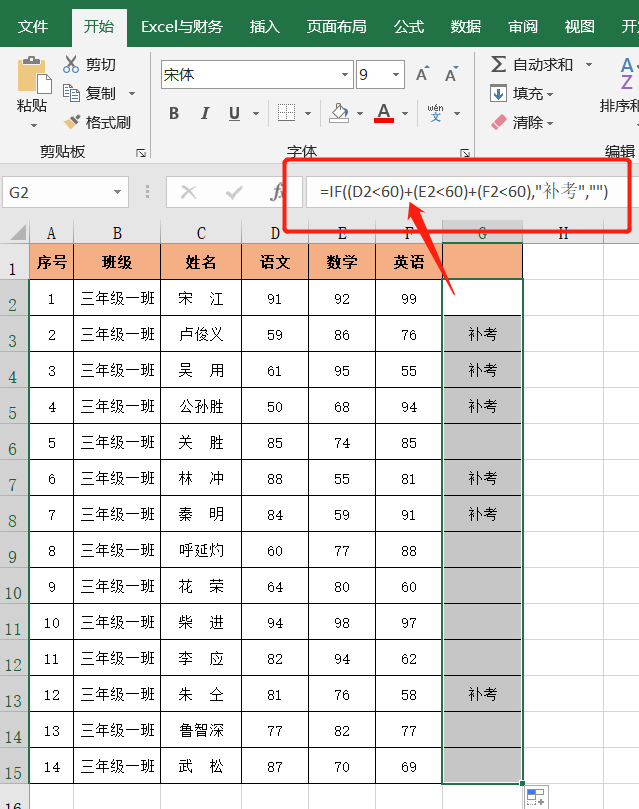Switch to the 开始 Home tab
The height and width of the screenshot is (809, 639).
(x=99, y=27)
